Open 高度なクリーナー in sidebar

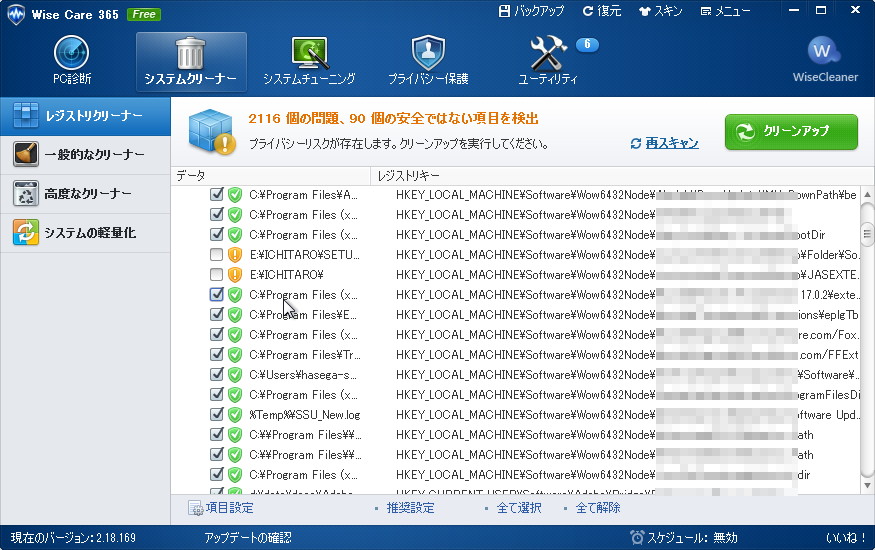85,194
